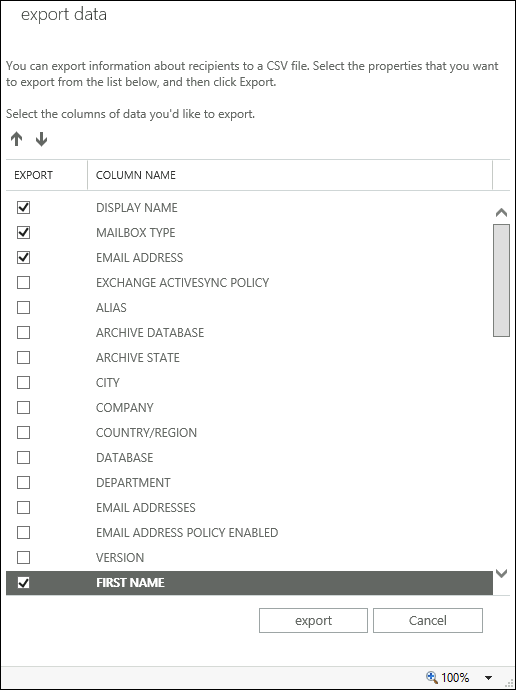Uncheck the MAILBOX TYPE checkbox

(23, 232)
